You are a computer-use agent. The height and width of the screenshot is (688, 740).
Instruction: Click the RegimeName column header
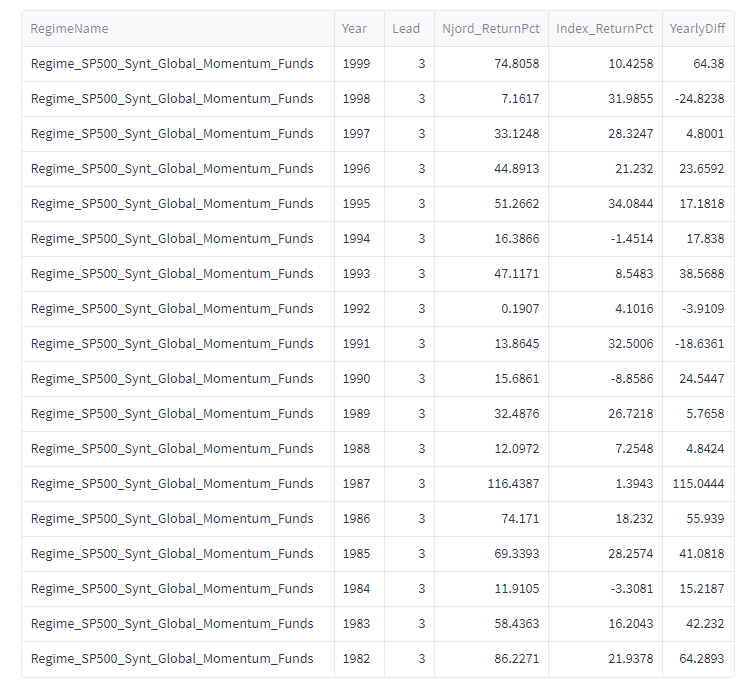point(70,29)
